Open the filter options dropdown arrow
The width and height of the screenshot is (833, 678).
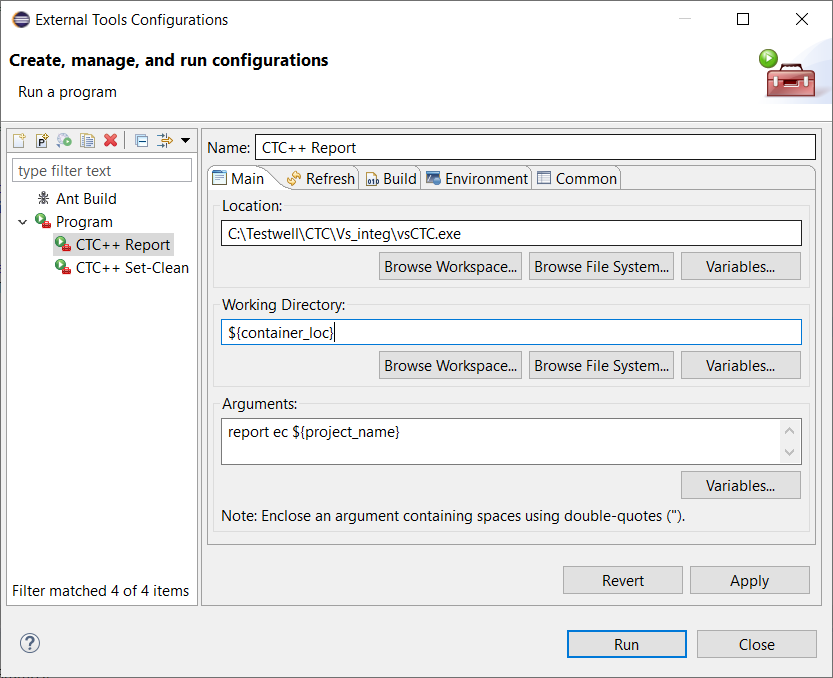[185, 141]
